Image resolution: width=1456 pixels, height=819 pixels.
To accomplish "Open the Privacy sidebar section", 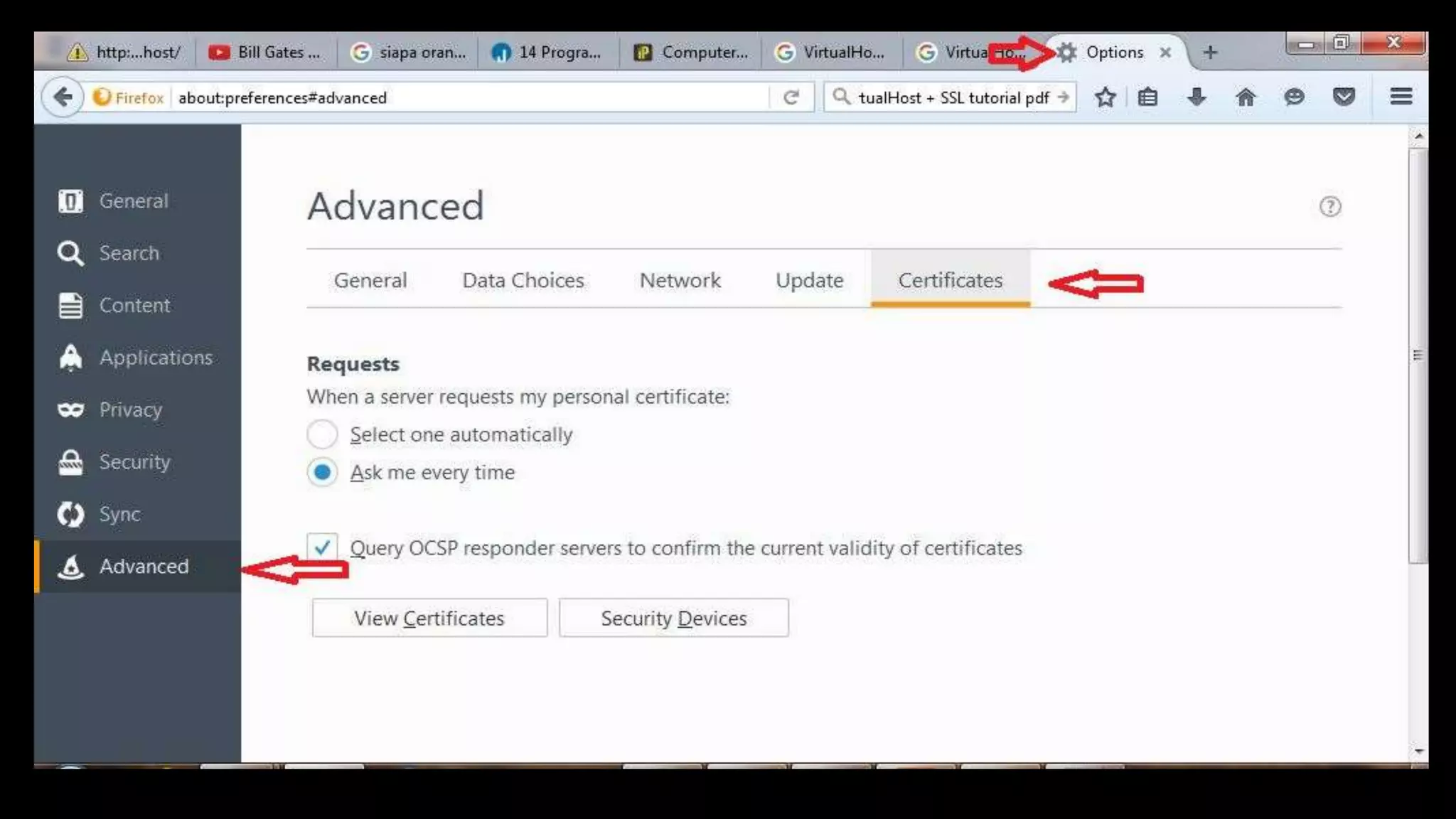I will point(131,409).
